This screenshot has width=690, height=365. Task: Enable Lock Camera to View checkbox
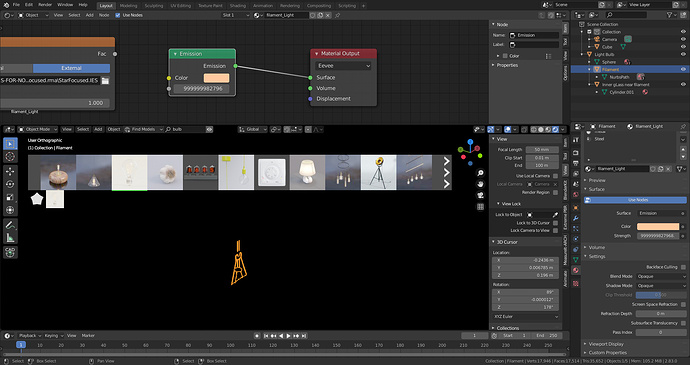point(555,230)
